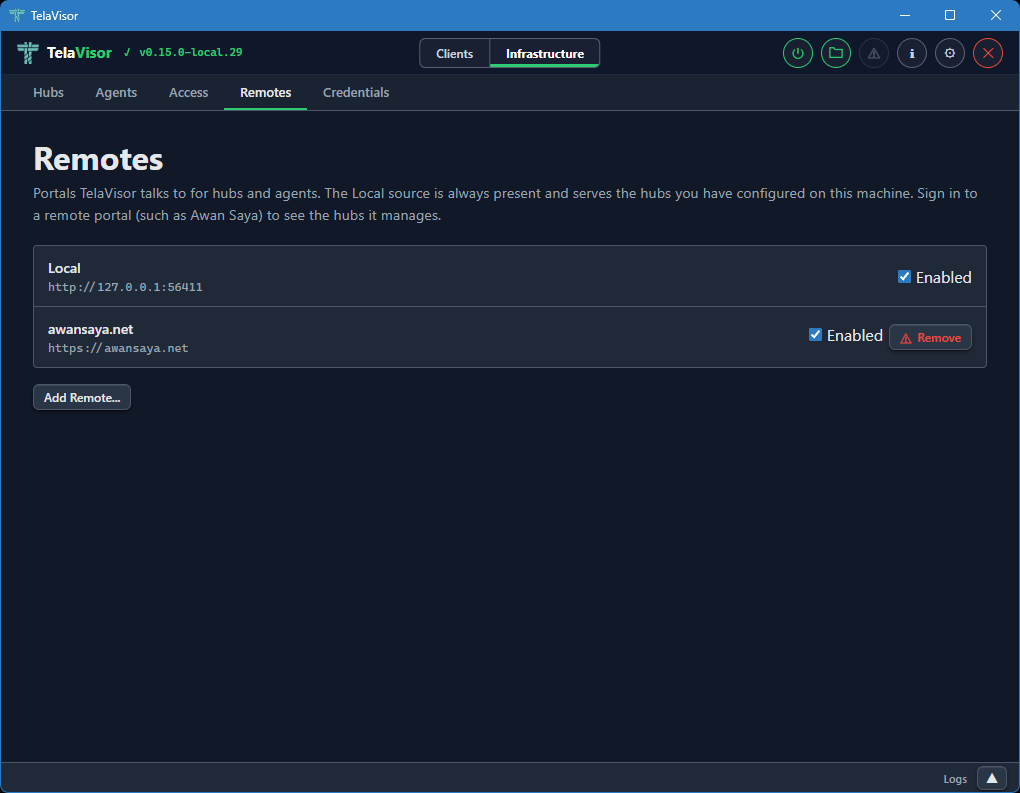Close the TelaVisor window from title bar
The width and height of the screenshot is (1020, 793).
point(996,15)
